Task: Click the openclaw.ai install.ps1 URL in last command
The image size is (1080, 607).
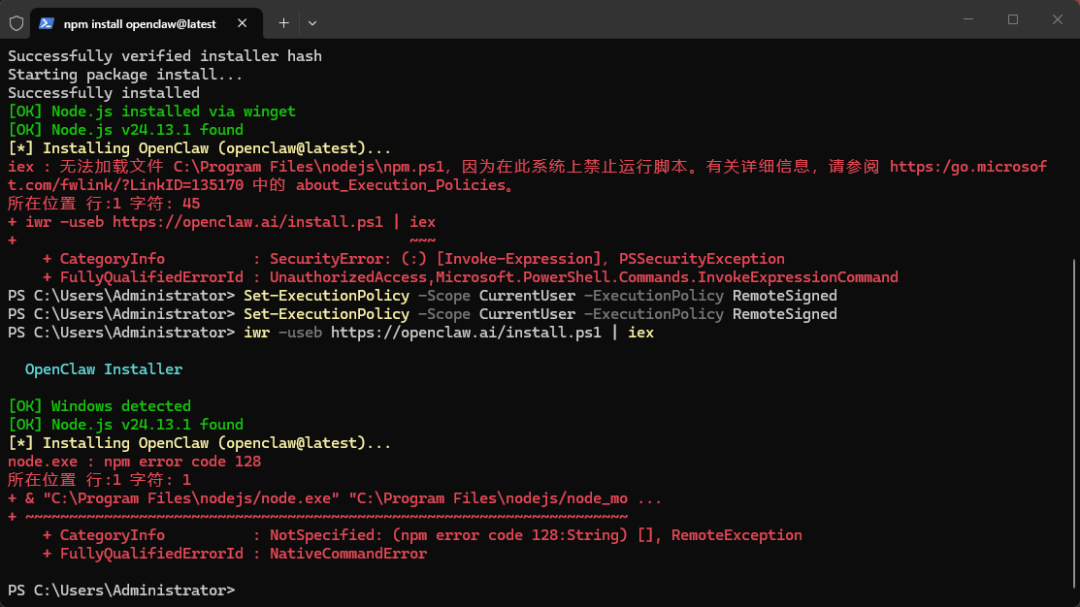Action: point(466,332)
